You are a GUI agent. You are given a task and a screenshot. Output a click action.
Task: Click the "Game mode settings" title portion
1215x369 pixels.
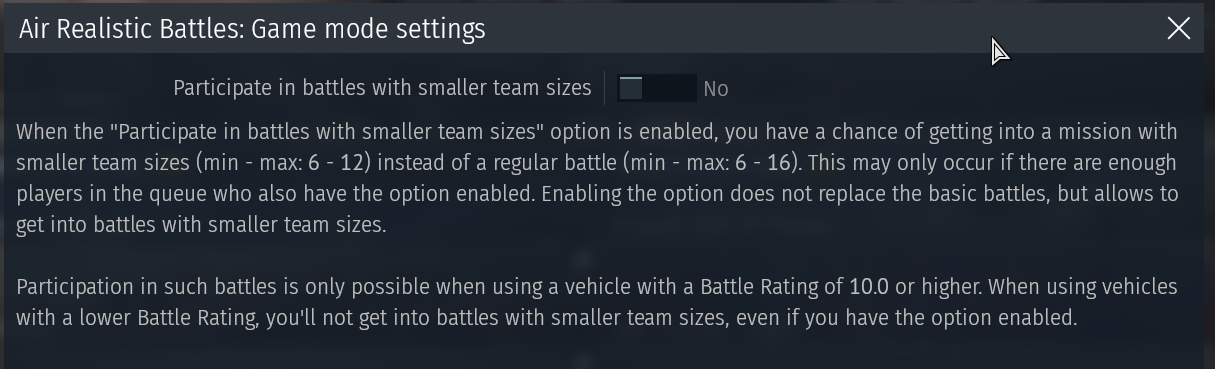(368, 30)
